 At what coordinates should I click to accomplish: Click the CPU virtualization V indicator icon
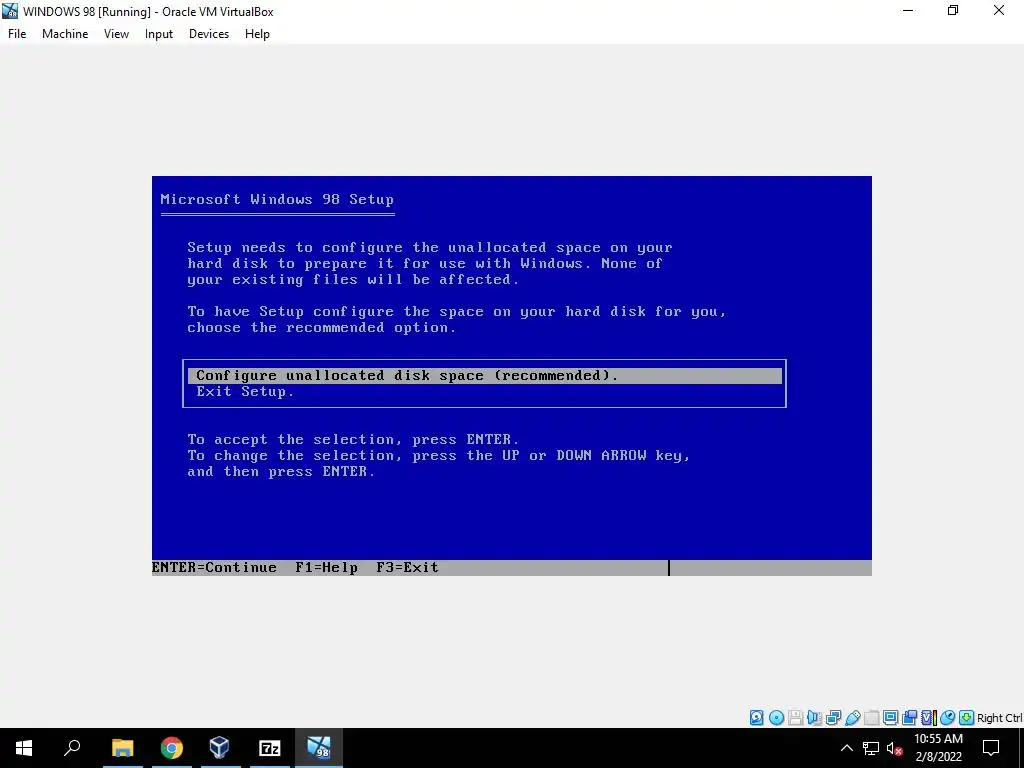[x=929, y=718]
